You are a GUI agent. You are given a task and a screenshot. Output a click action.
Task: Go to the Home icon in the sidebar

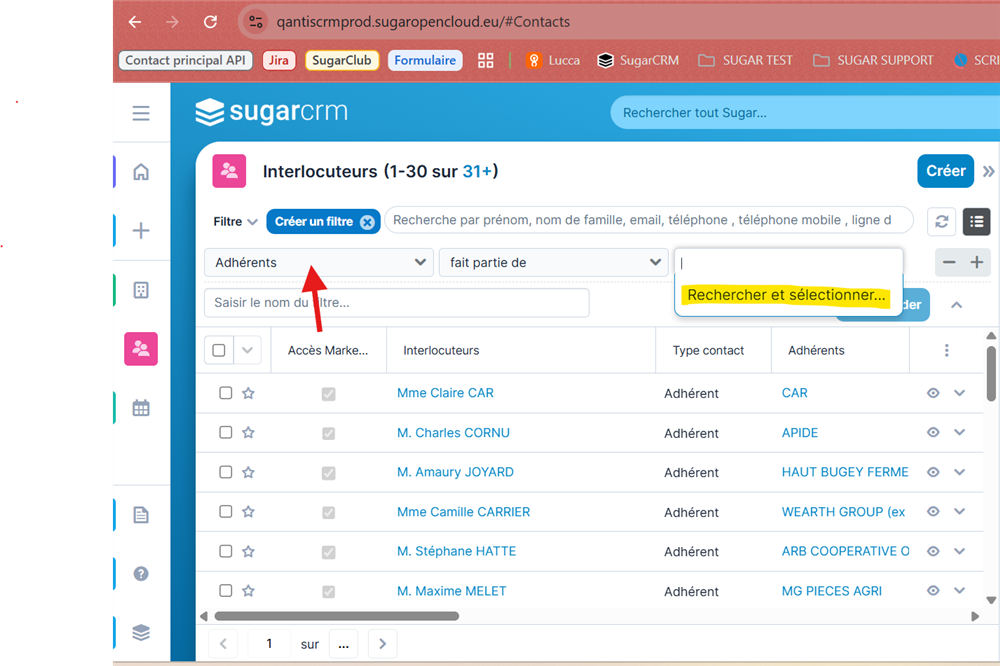(141, 172)
